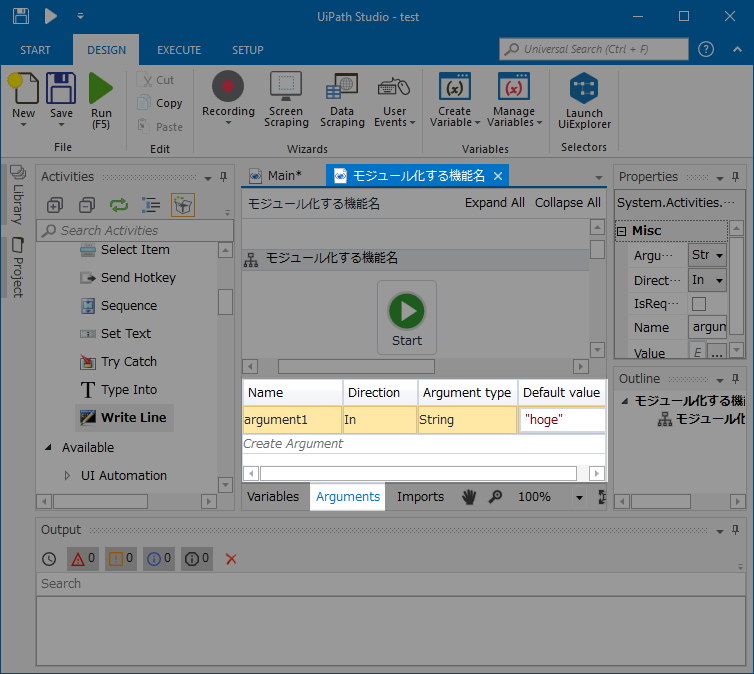
Task: Select the Write Line activity
Action: coord(124,417)
